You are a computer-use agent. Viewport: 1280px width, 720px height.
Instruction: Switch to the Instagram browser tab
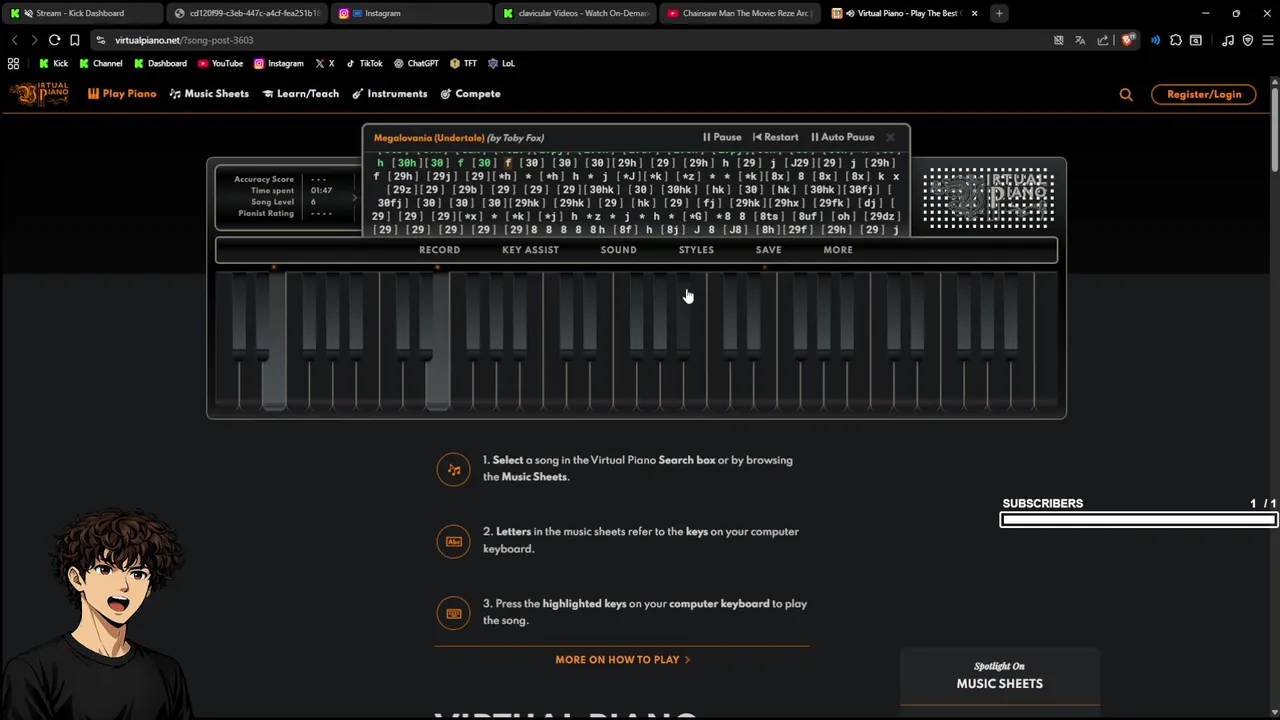[x=410, y=13]
